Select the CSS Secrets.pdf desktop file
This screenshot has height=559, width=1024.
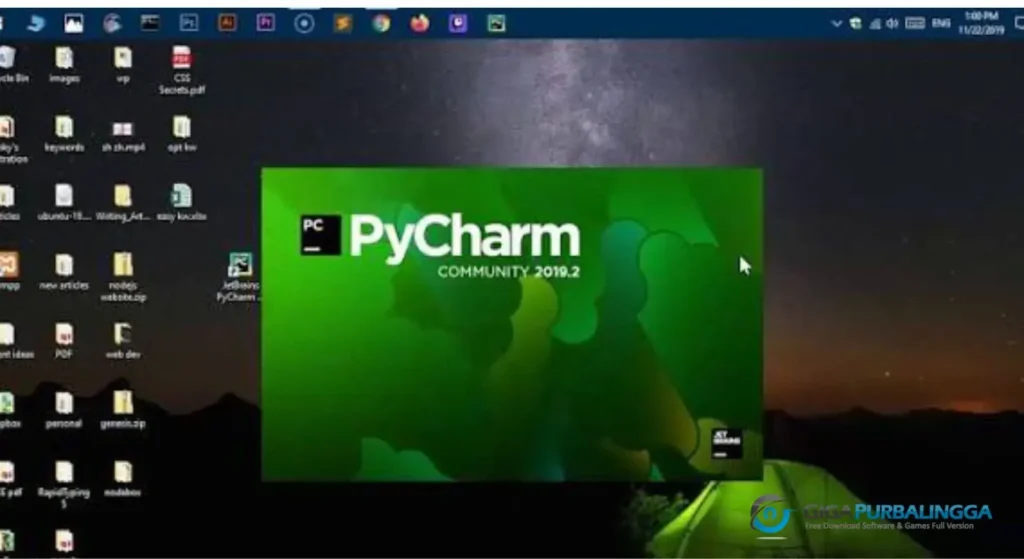(x=182, y=71)
